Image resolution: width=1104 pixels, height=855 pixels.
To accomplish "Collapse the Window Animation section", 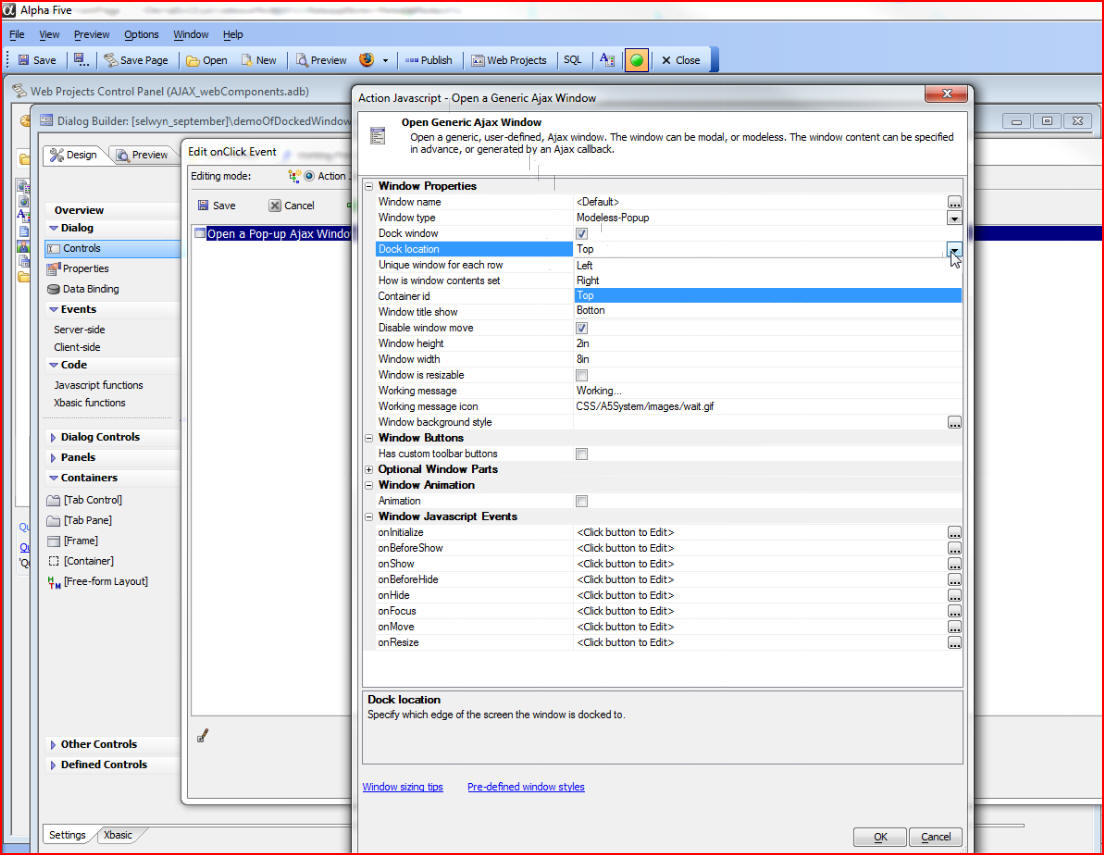I will click(x=369, y=485).
